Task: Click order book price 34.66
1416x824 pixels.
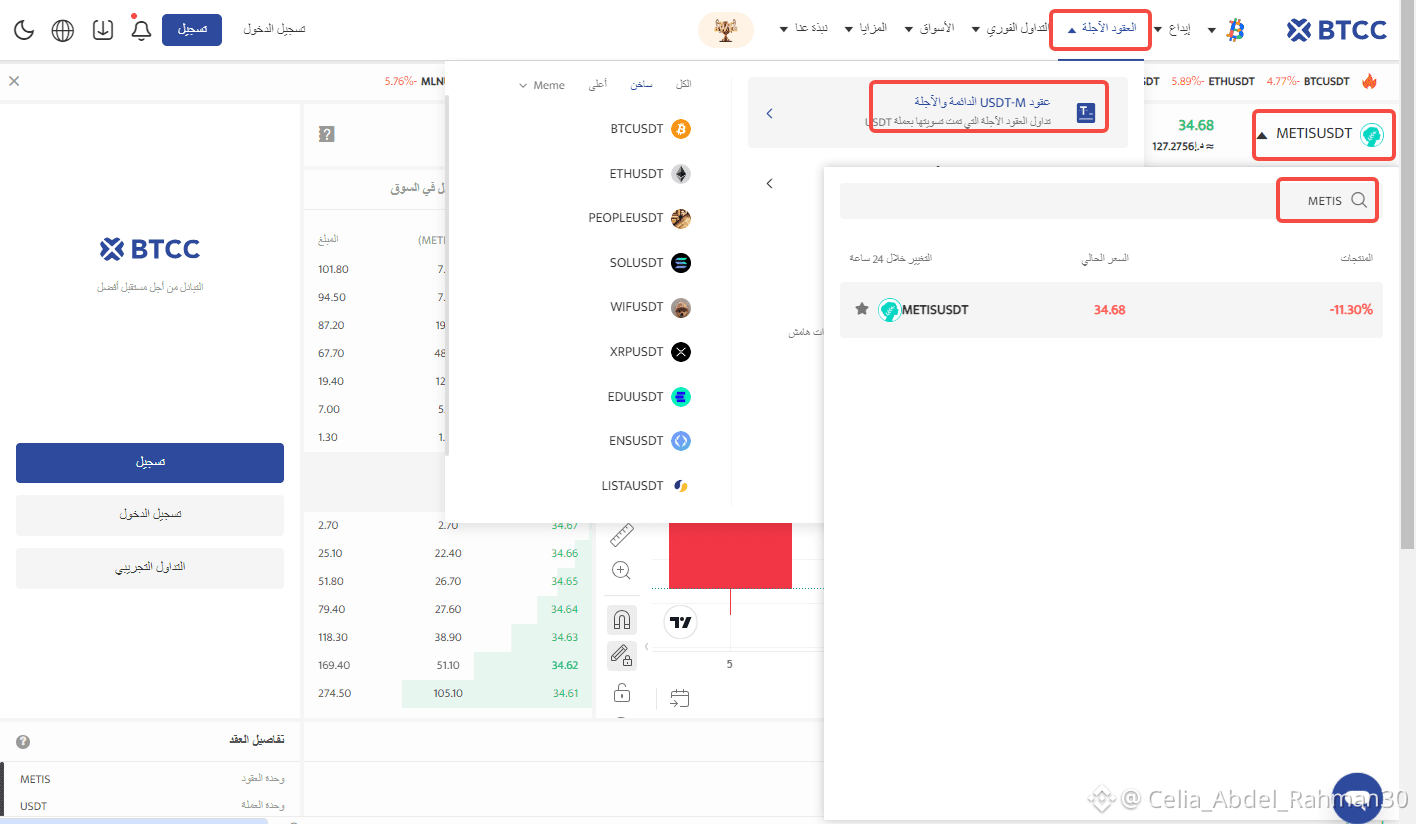Action: [564, 553]
